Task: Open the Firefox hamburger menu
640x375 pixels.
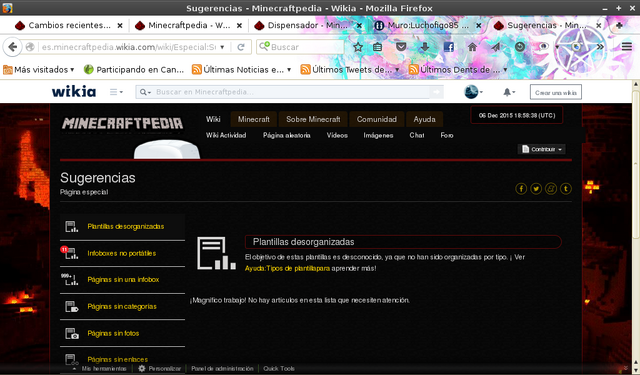Action: [x=627, y=47]
